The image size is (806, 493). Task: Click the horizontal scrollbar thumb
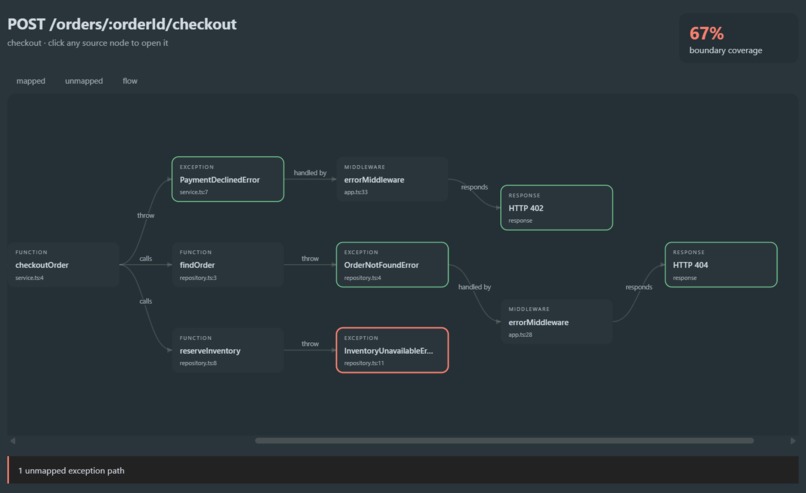tap(504, 441)
